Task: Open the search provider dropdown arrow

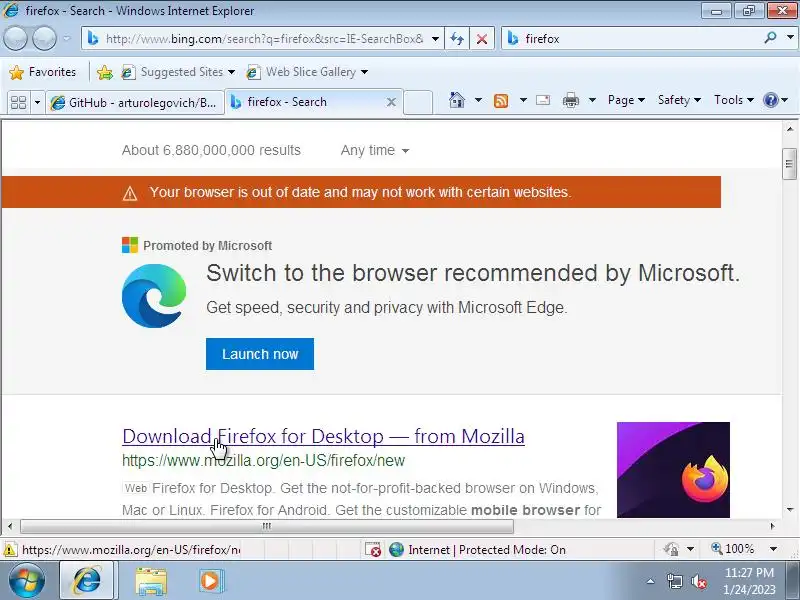Action: pos(790,38)
